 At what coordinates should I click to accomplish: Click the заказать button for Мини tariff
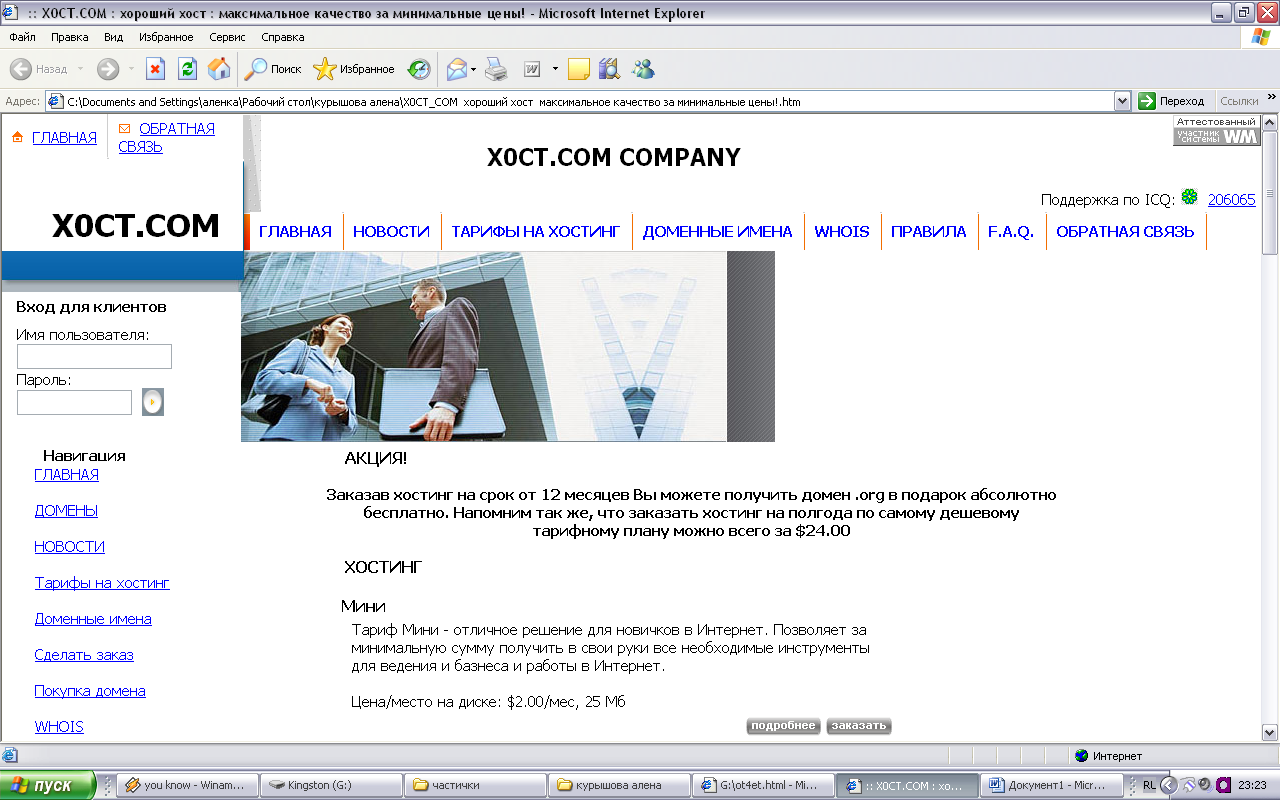(859, 726)
